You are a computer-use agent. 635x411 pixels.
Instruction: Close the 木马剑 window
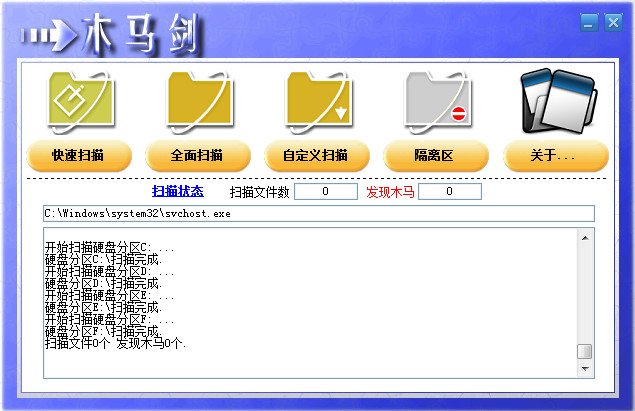coord(614,22)
